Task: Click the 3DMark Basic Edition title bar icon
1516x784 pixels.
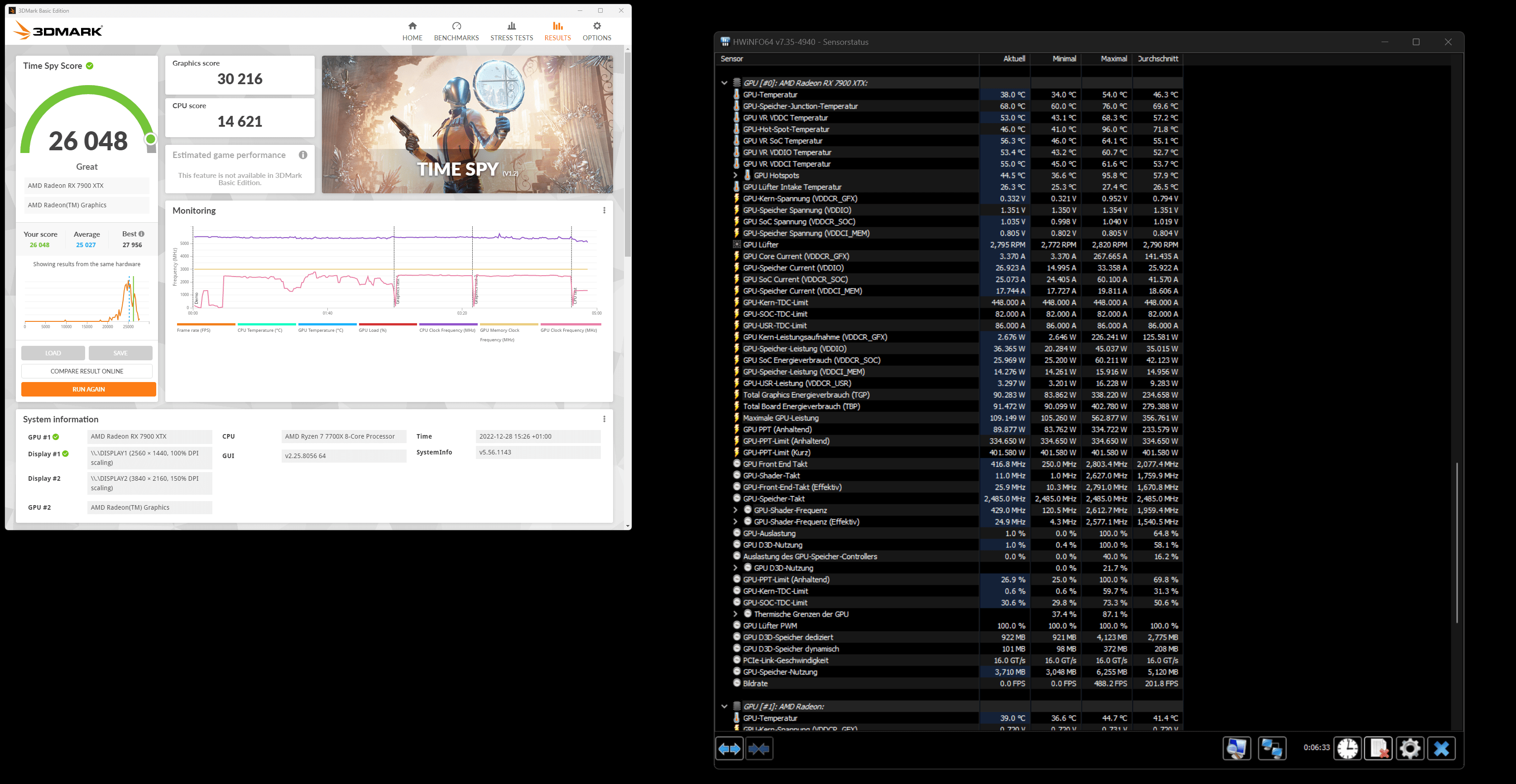Action: 12,10
